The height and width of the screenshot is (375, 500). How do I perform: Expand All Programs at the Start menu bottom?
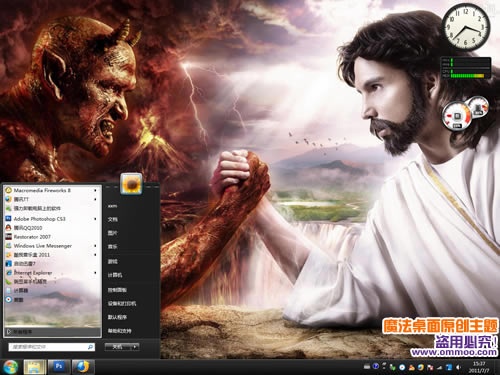click(53, 332)
